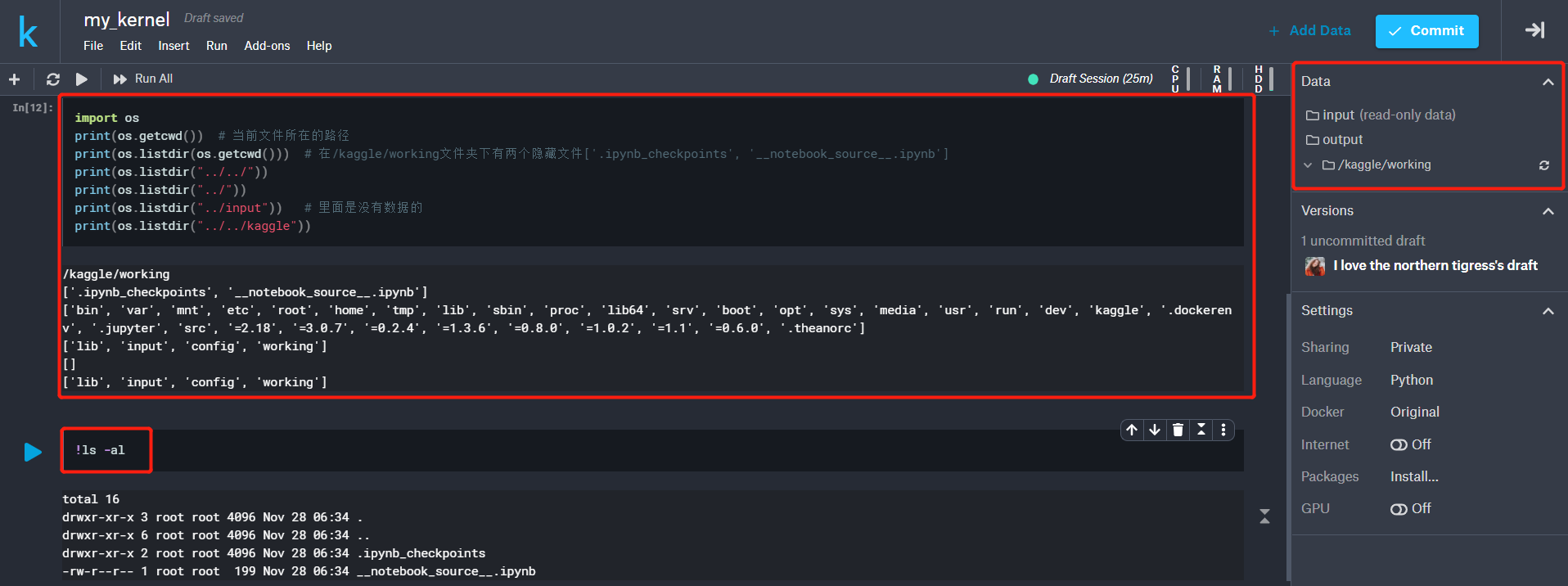Image resolution: width=1568 pixels, height=586 pixels.
Task: Collapse cell using hourglass icon in cell toolbar
Action: click(1201, 430)
